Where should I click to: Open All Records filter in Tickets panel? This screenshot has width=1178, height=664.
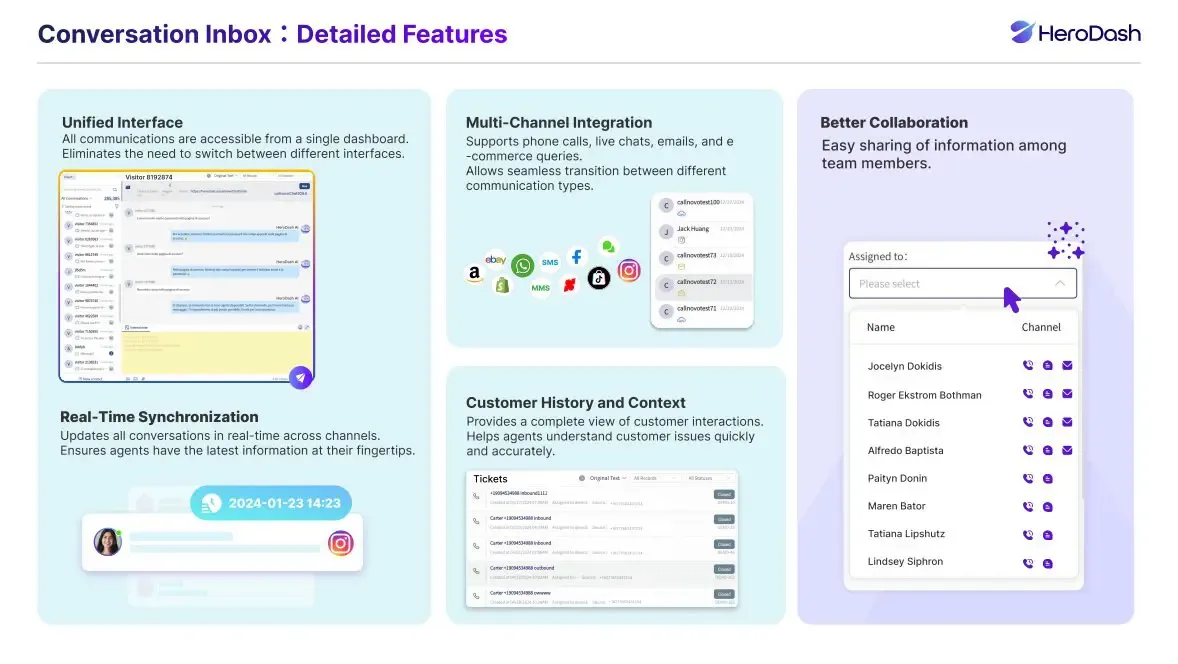[x=654, y=478]
